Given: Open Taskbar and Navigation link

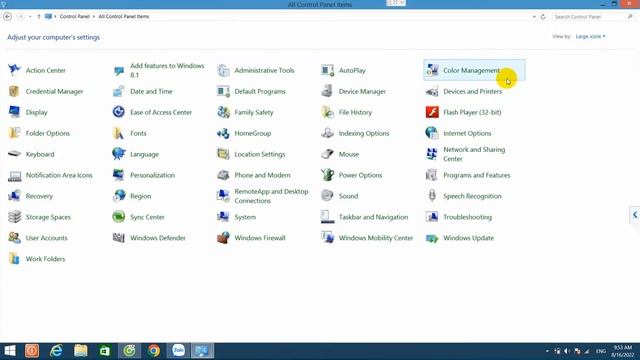Looking at the screenshot, I should 373,217.
